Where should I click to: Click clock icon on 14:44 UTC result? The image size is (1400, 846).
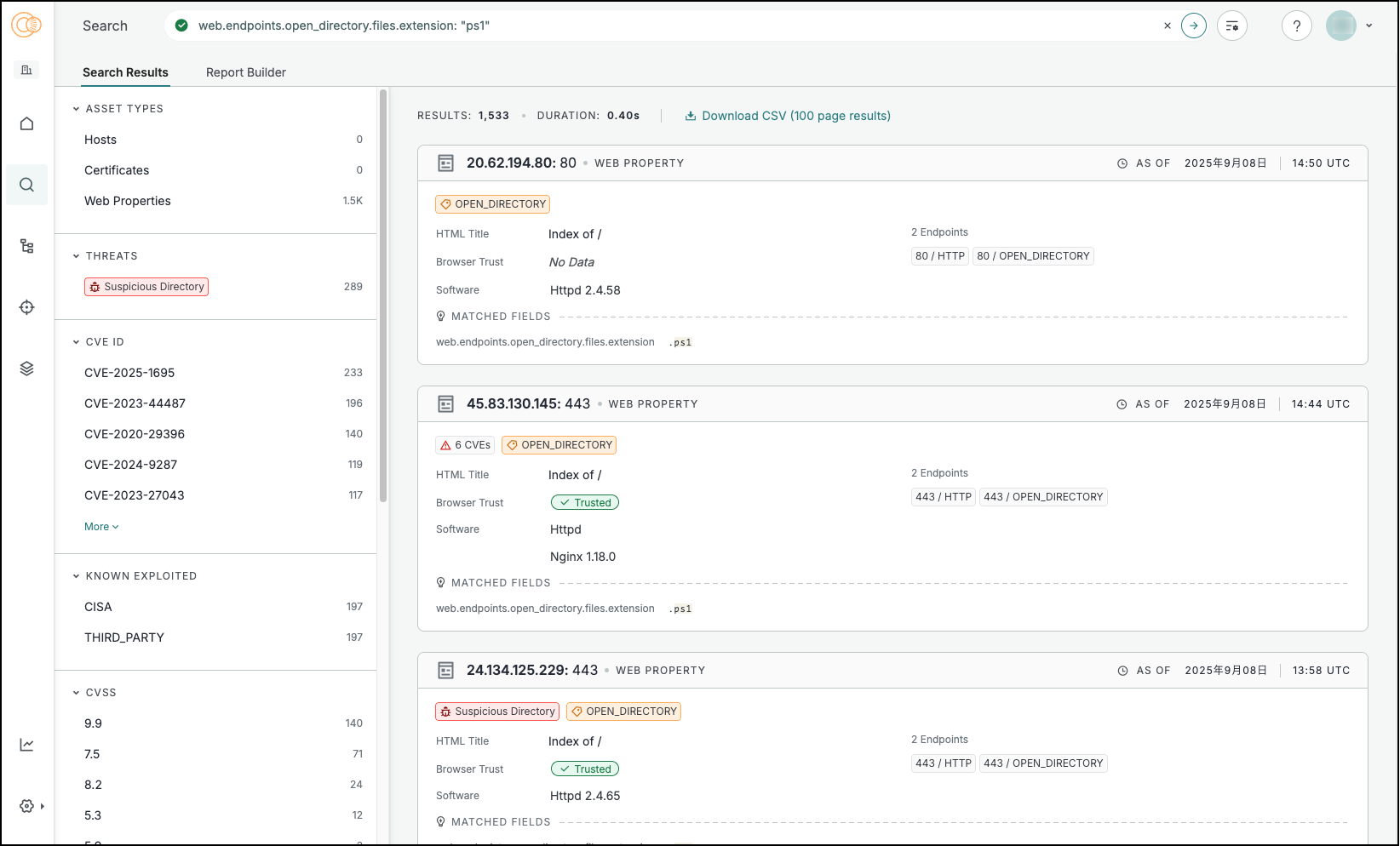coord(1122,404)
